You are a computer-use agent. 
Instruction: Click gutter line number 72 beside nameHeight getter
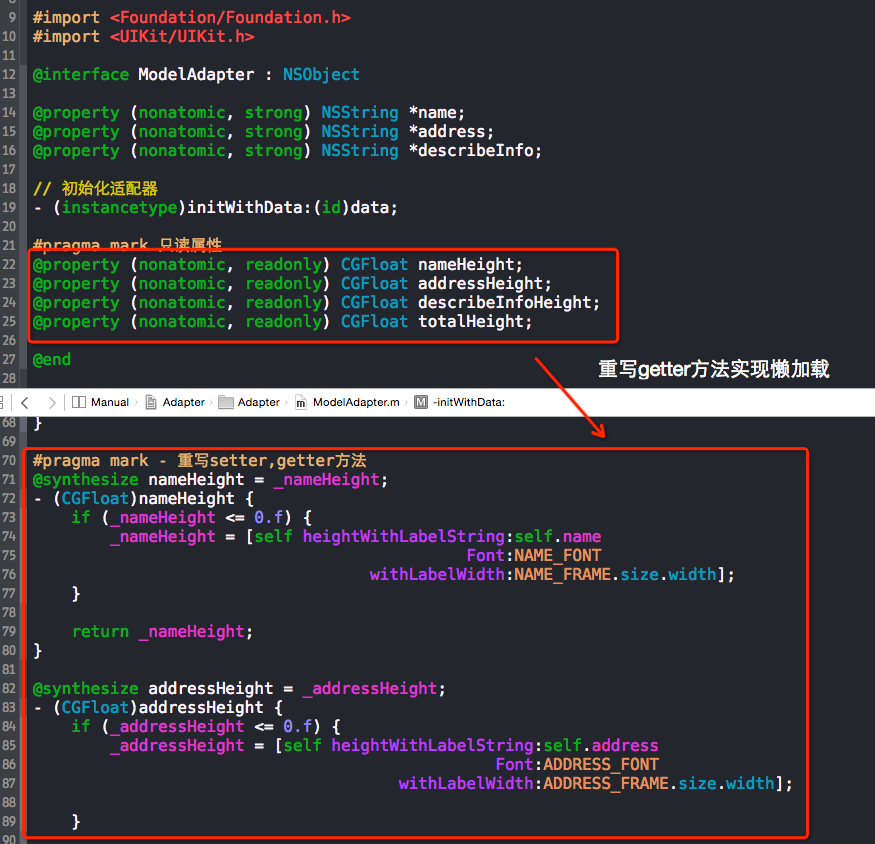click(9, 498)
